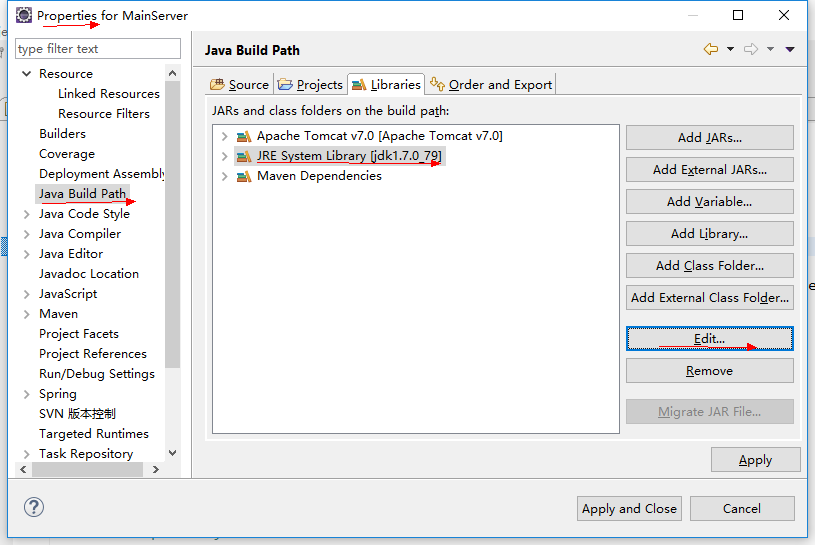Click the horizontal scroll left arrow

point(23,470)
